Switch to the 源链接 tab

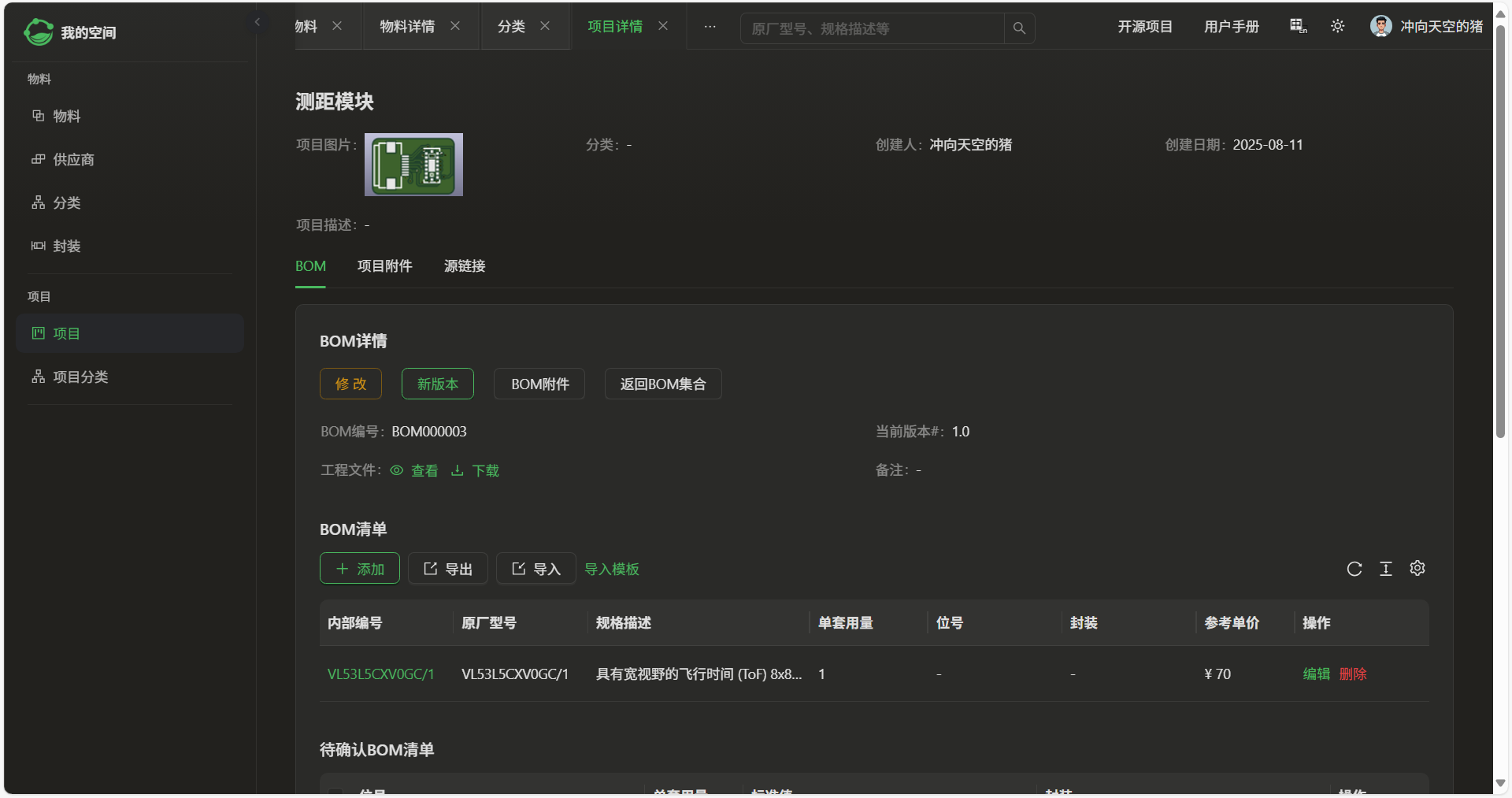coord(465,266)
